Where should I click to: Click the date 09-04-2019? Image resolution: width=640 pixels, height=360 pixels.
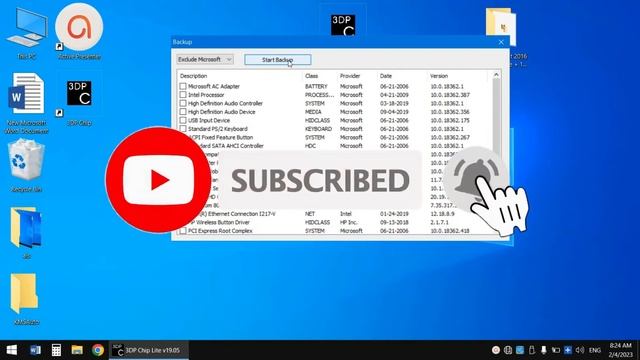pos(394,112)
